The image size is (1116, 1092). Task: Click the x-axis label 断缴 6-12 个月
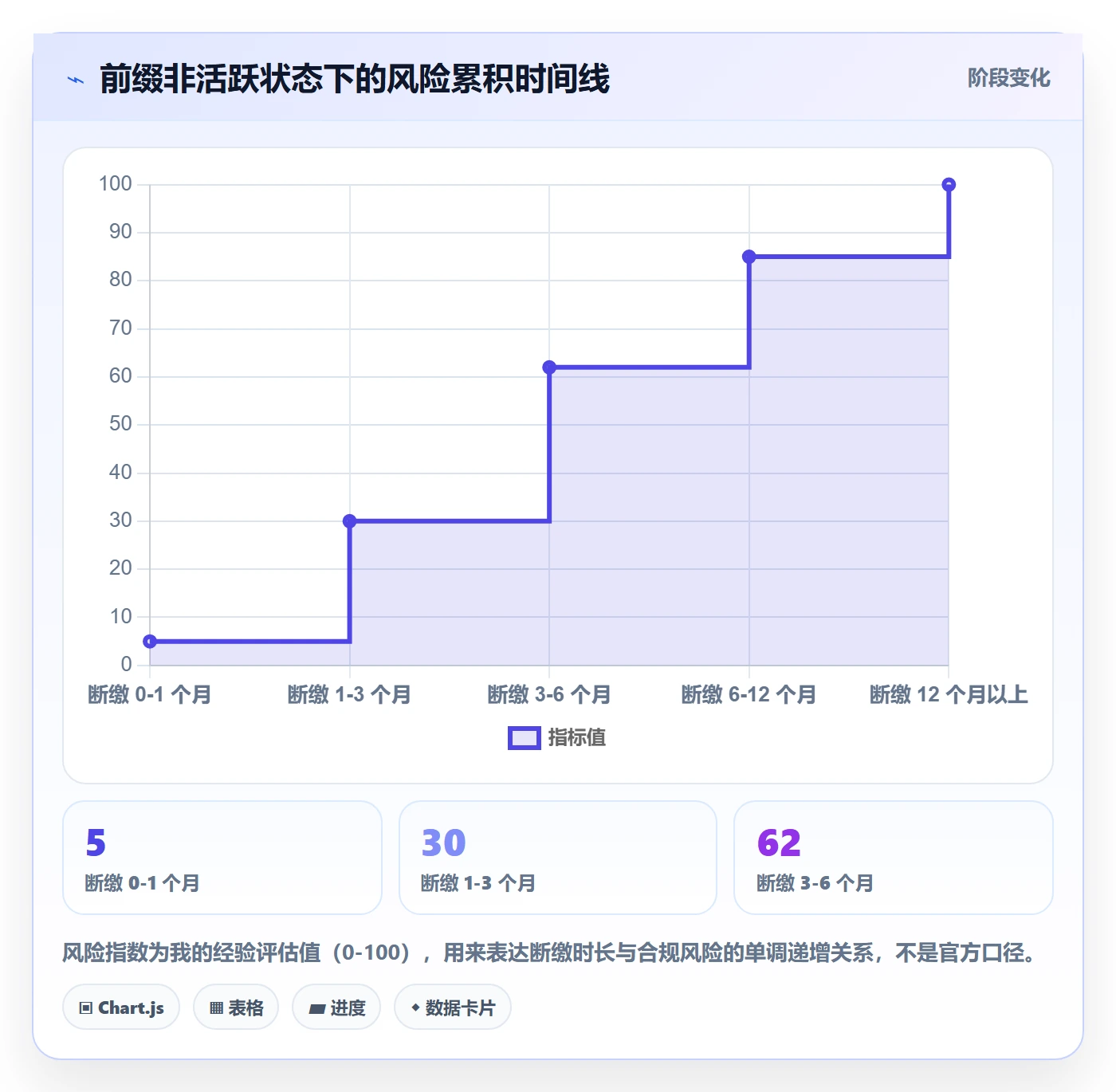[749, 695]
